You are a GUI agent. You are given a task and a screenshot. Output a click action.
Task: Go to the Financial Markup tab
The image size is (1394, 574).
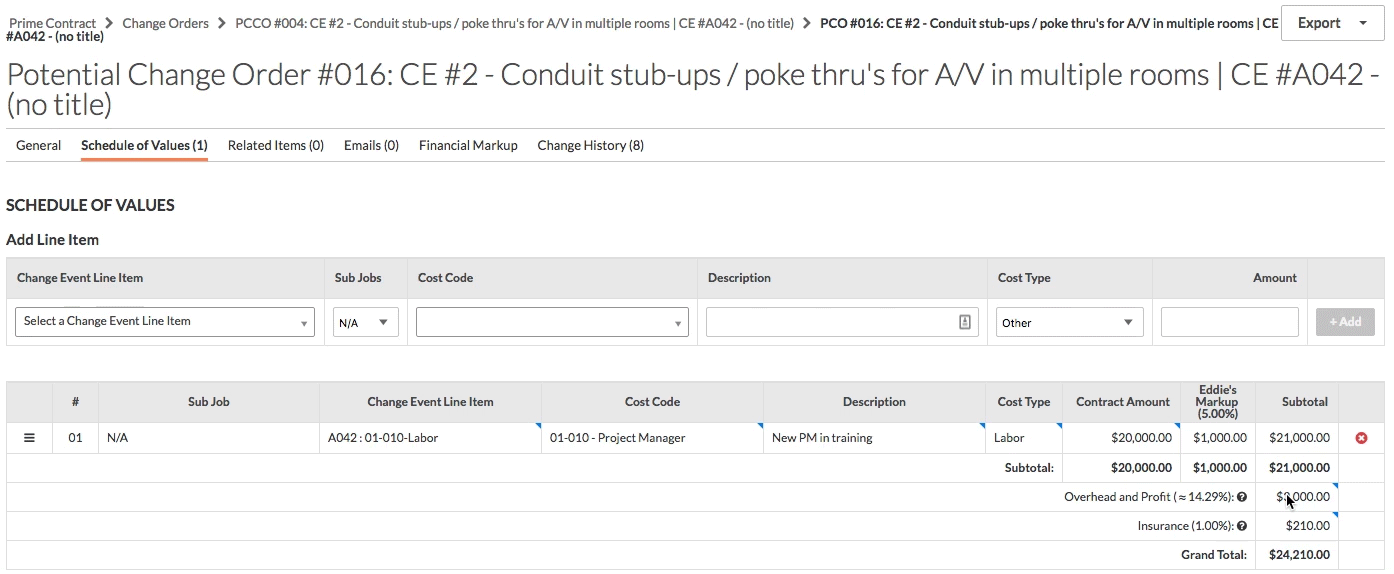point(468,146)
